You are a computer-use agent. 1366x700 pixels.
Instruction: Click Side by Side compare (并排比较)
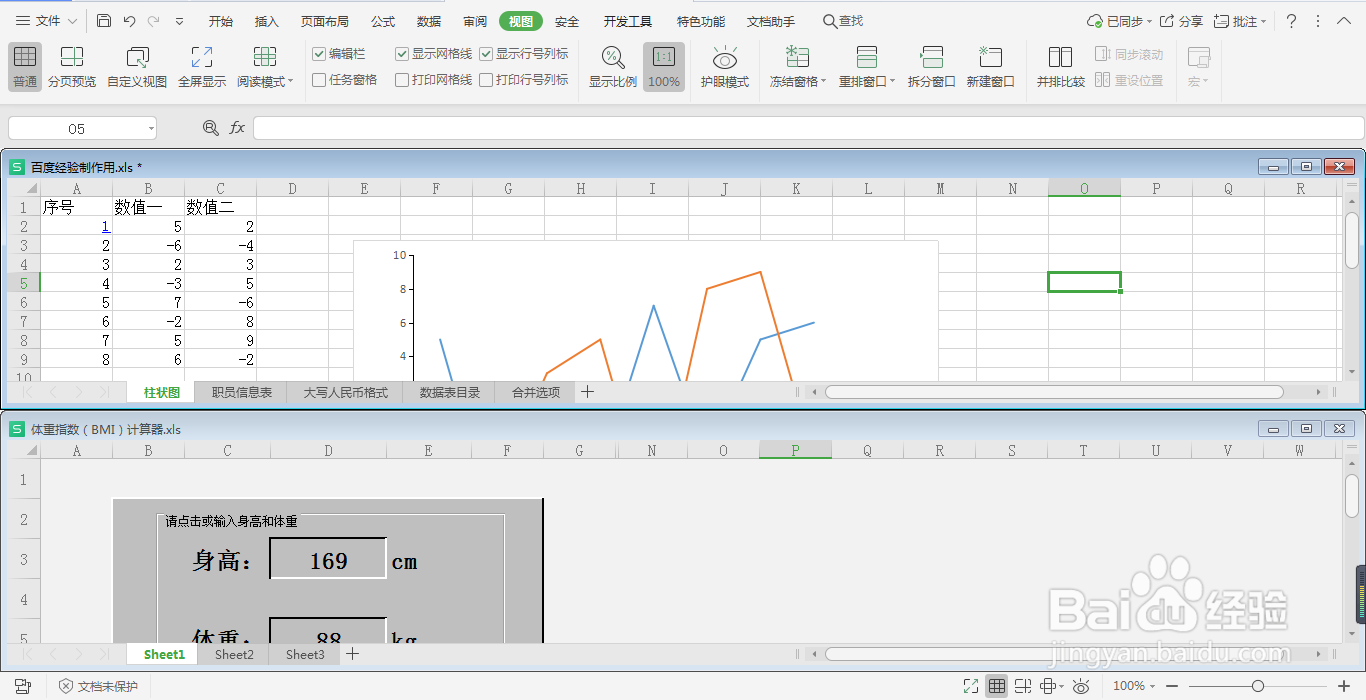coord(1061,66)
